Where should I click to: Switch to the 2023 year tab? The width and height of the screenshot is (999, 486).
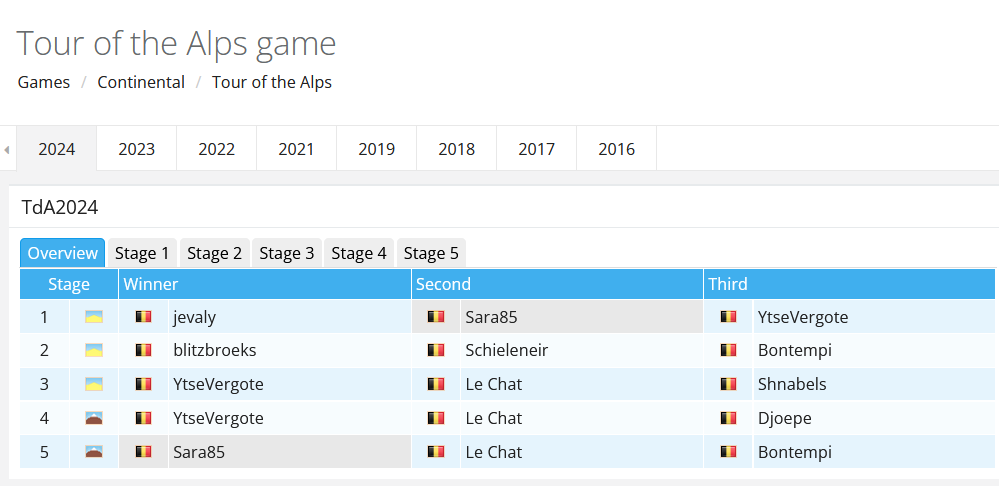[x=136, y=148]
